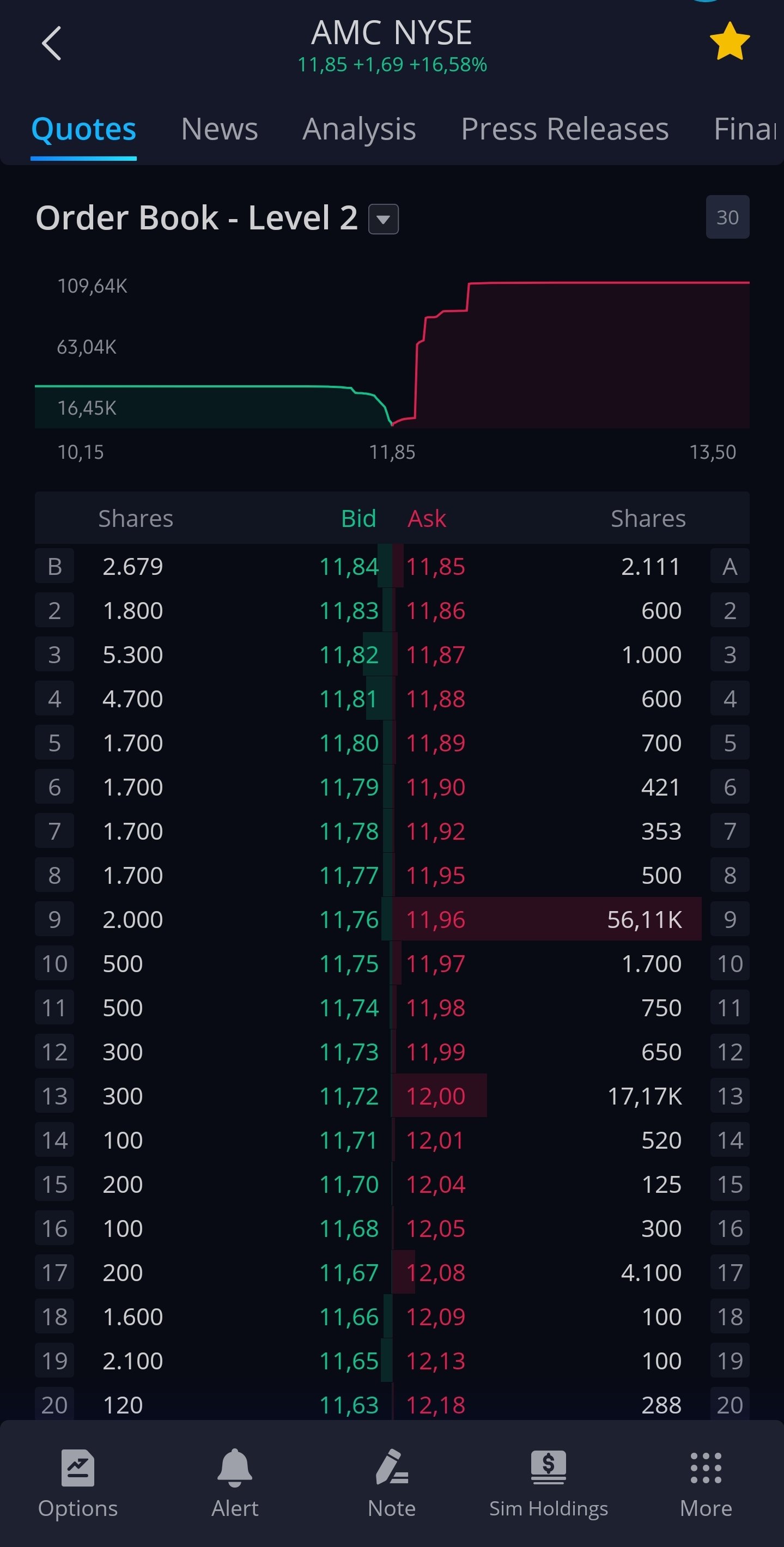The height and width of the screenshot is (1547, 784).
Task: Select ask shares 2.111
Action: click(651, 566)
